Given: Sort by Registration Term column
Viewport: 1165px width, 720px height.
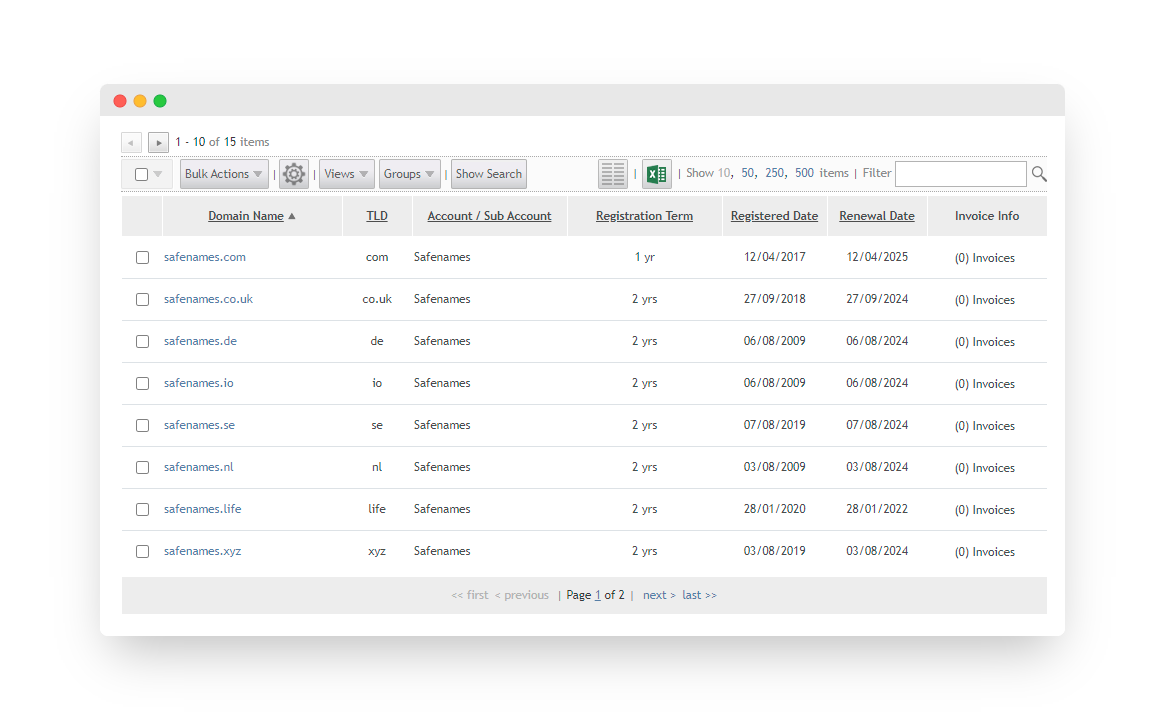Looking at the screenshot, I should click(644, 215).
